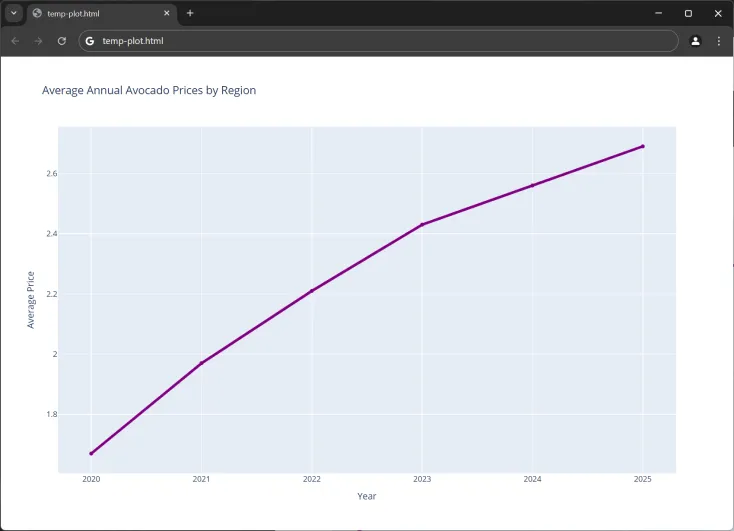Click the Average Price y-axis title
This screenshot has width=734, height=531.
(x=31, y=300)
